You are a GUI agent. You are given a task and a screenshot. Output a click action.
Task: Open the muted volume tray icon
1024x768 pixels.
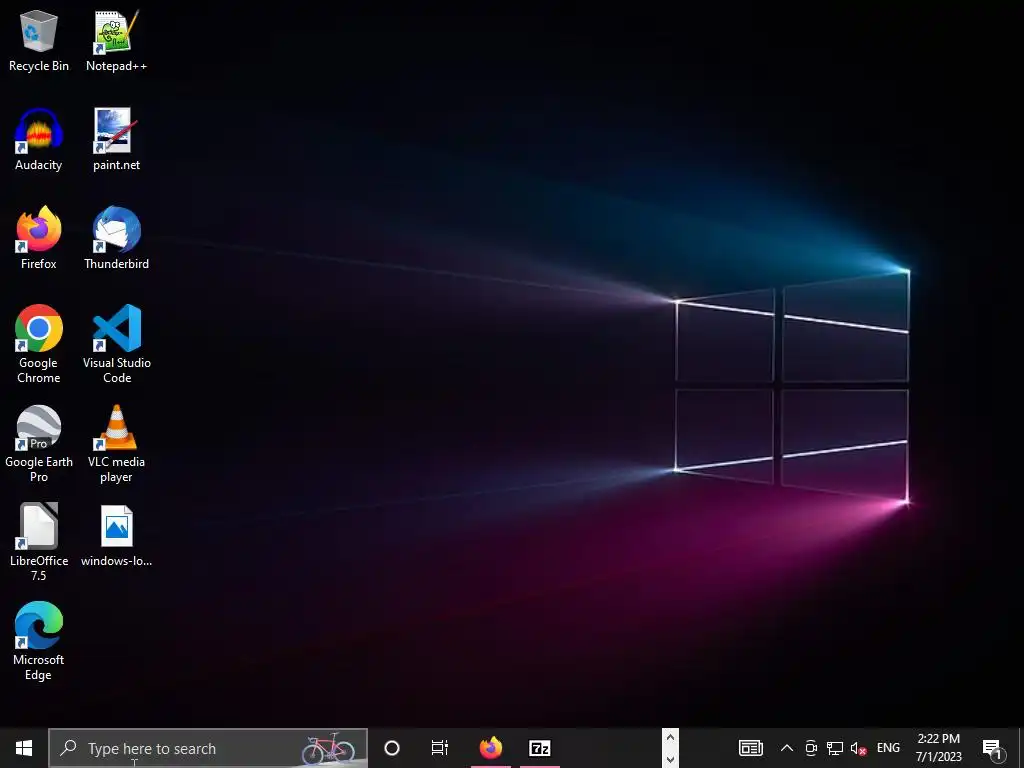[858, 748]
